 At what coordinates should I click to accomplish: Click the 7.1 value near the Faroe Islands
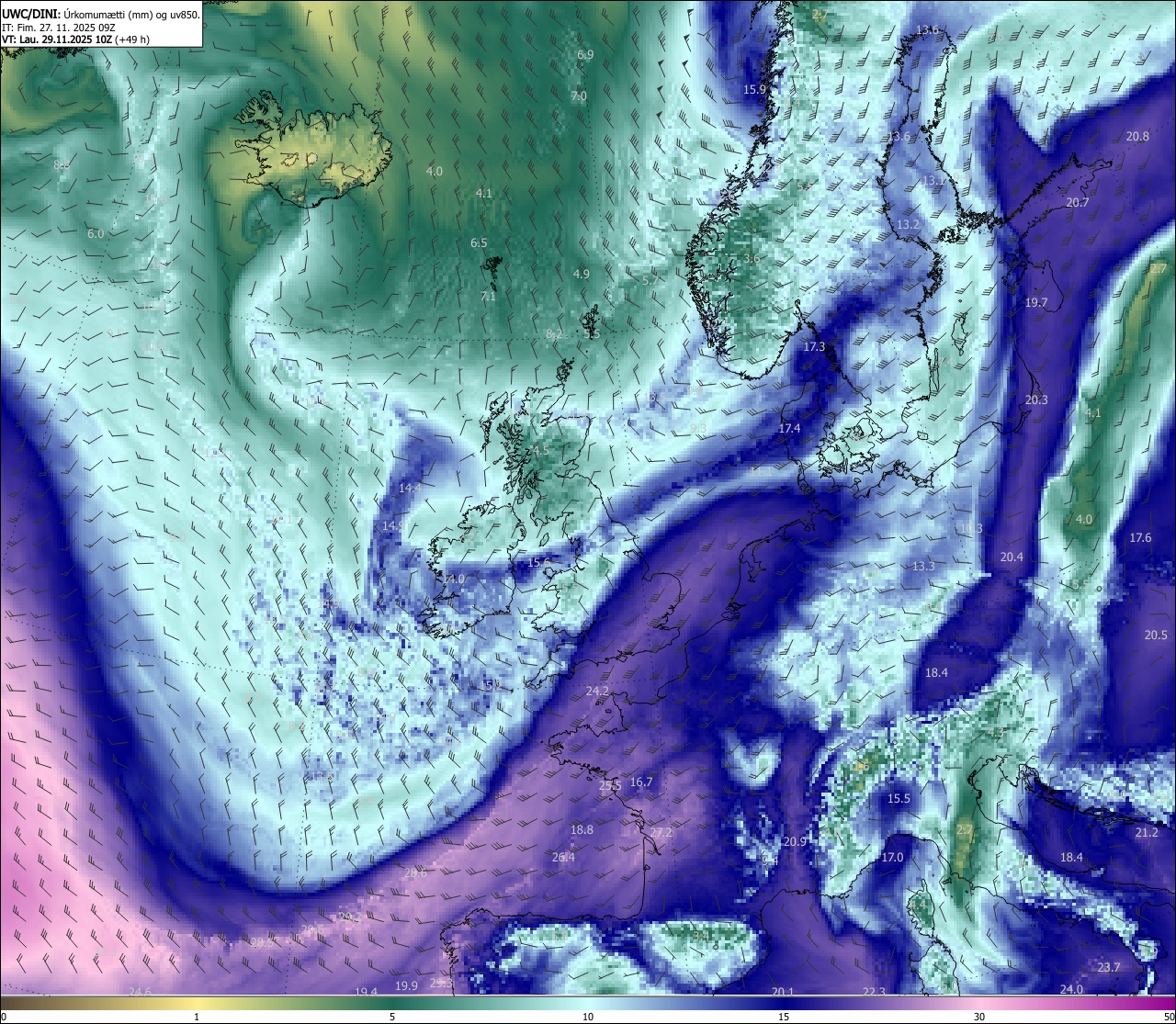point(488,296)
